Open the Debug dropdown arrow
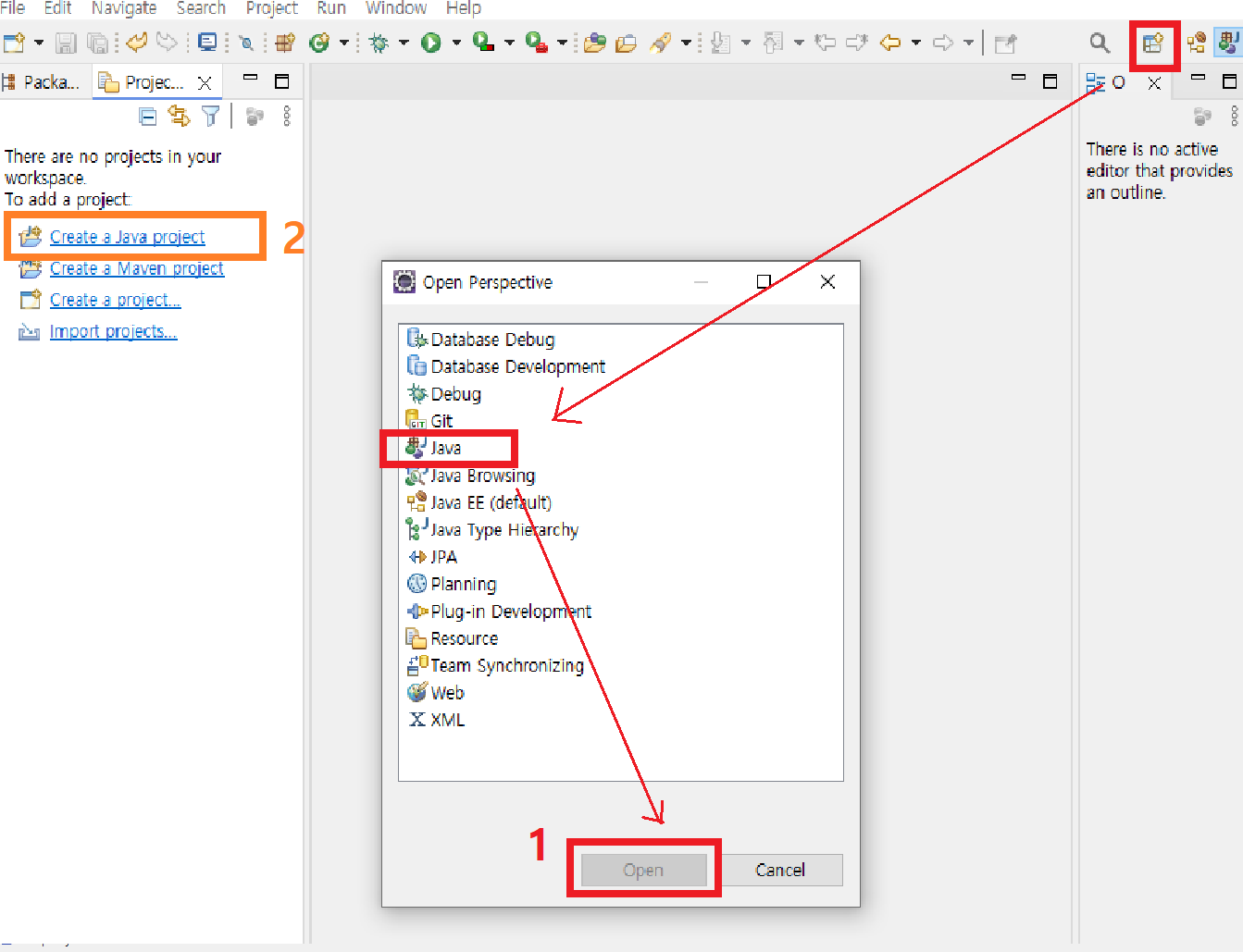Image resolution: width=1243 pixels, height=952 pixels. 404,43
